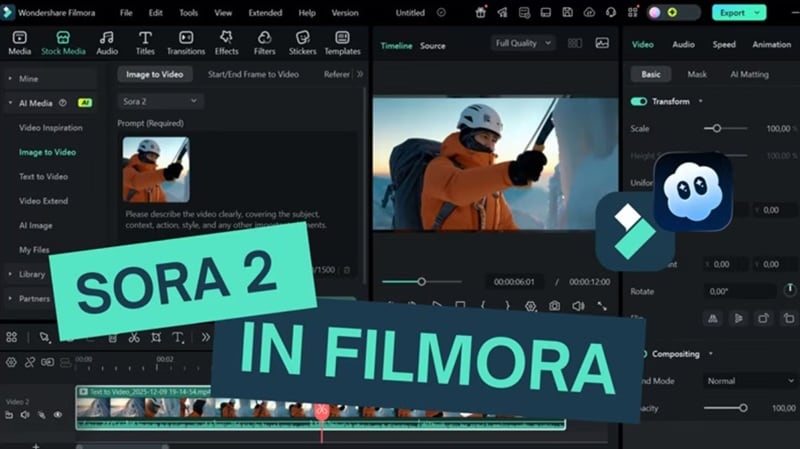This screenshot has height=449, width=800.
Task: Click the flip horizontal icon
Action: click(713, 318)
